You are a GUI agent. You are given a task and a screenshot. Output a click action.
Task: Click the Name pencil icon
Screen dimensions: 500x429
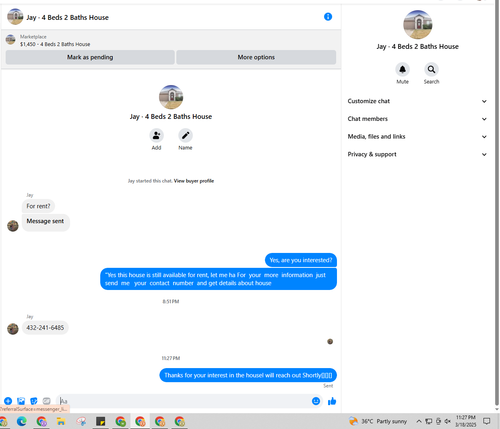point(185,136)
